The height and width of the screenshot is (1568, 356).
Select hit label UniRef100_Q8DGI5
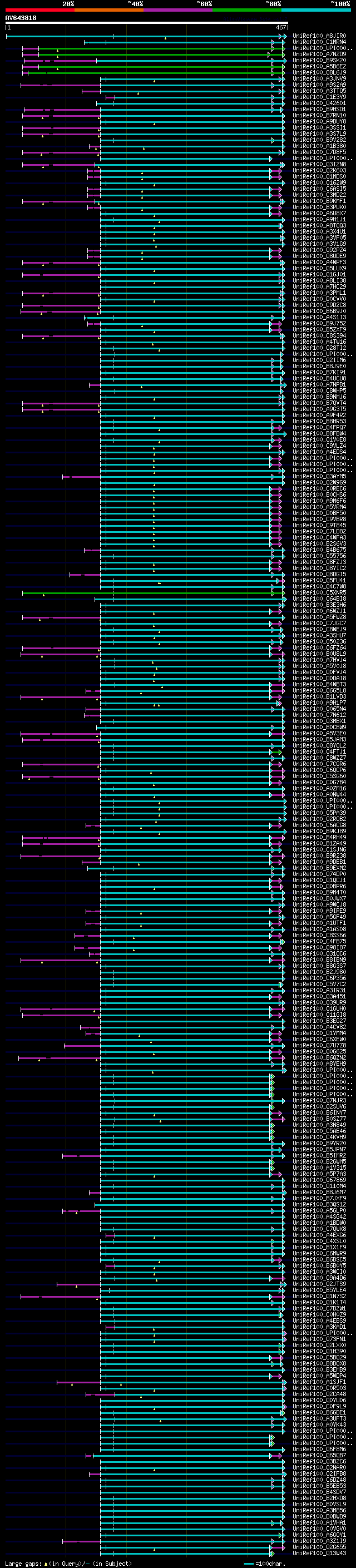pyautogui.click(x=319, y=575)
